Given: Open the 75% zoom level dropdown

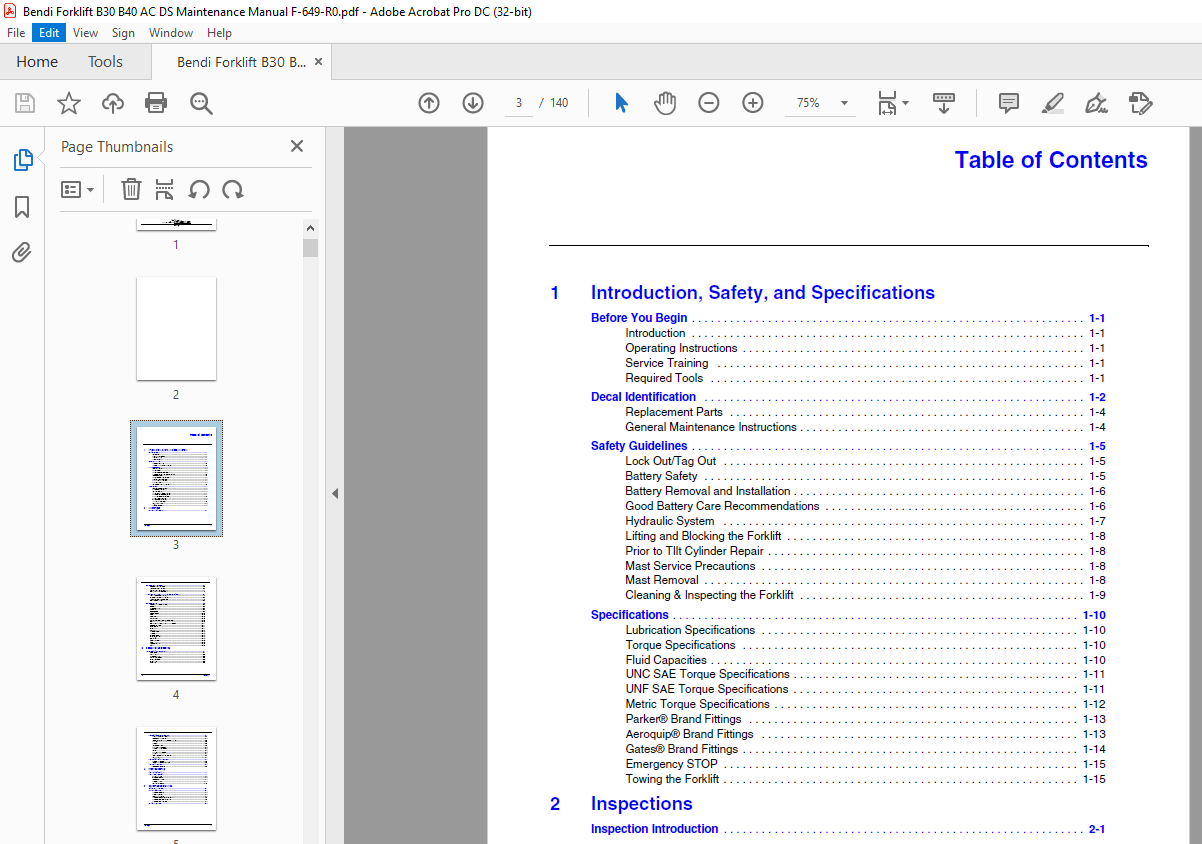Looking at the screenshot, I should click(822, 103).
